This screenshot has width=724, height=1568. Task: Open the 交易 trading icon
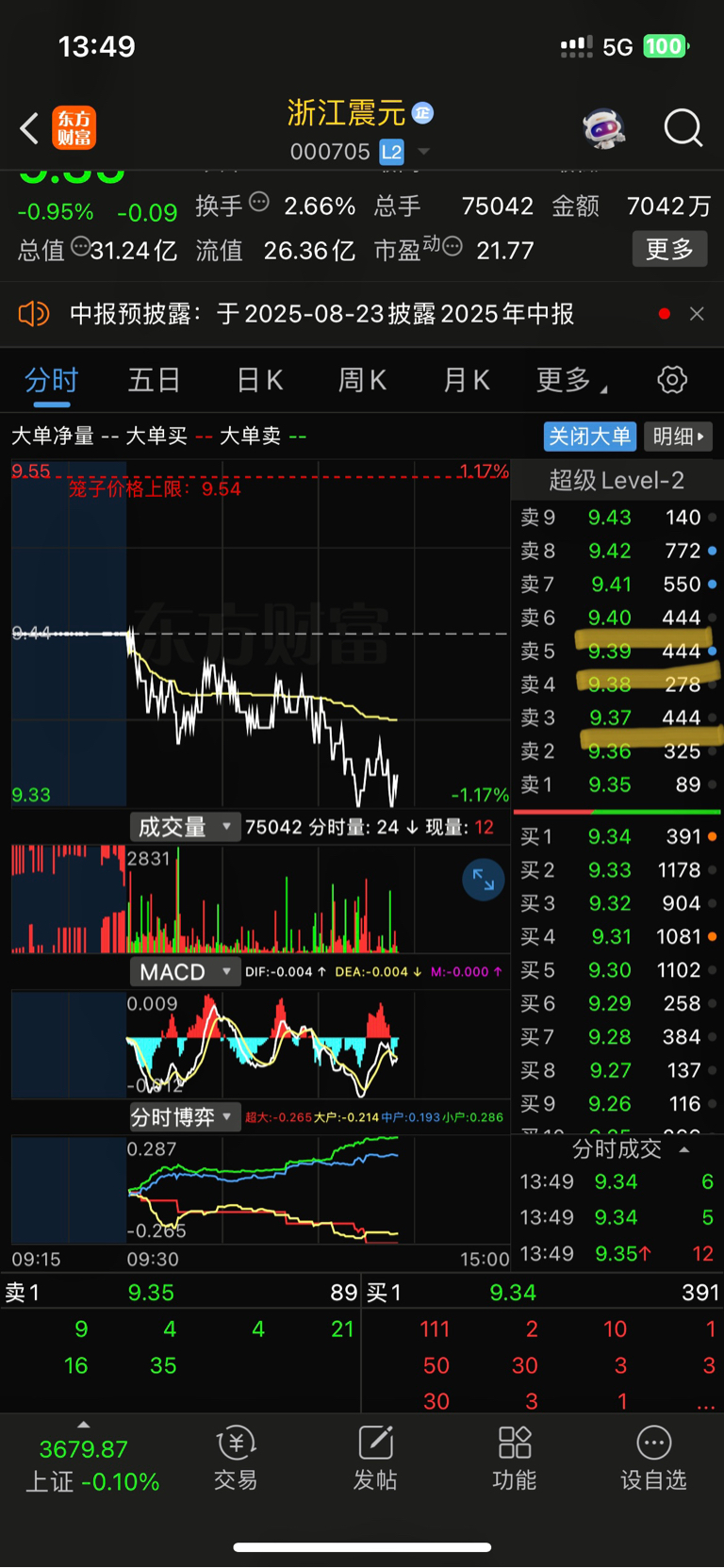pyautogui.click(x=236, y=1458)
